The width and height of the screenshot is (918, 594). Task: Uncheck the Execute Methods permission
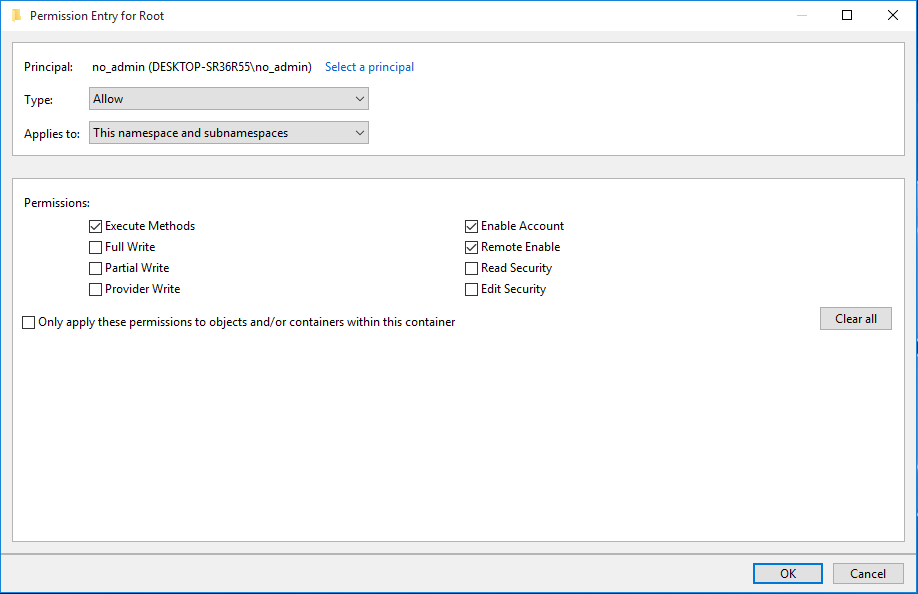pos(95,226)
